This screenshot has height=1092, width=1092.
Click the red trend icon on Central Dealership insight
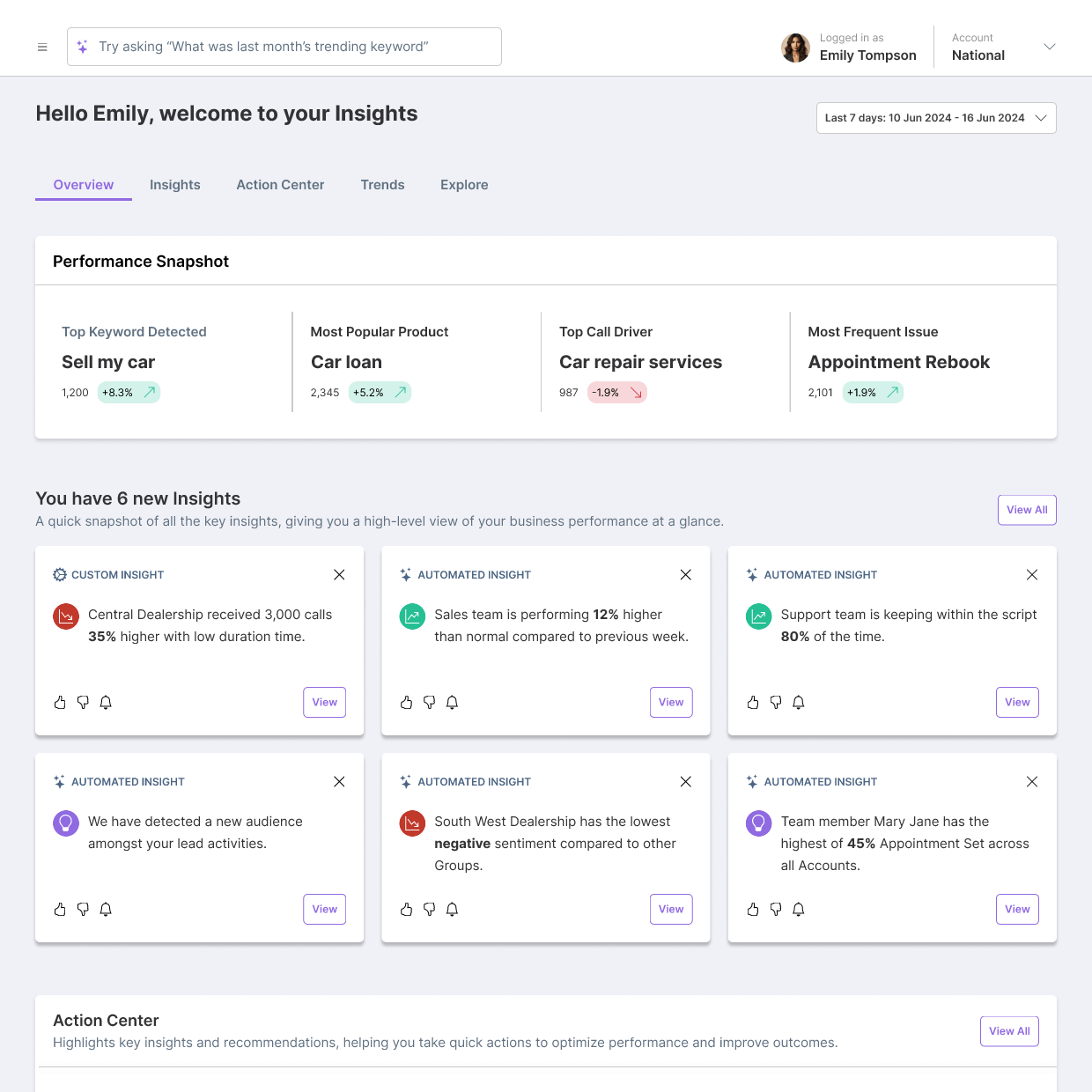[66, 616]
